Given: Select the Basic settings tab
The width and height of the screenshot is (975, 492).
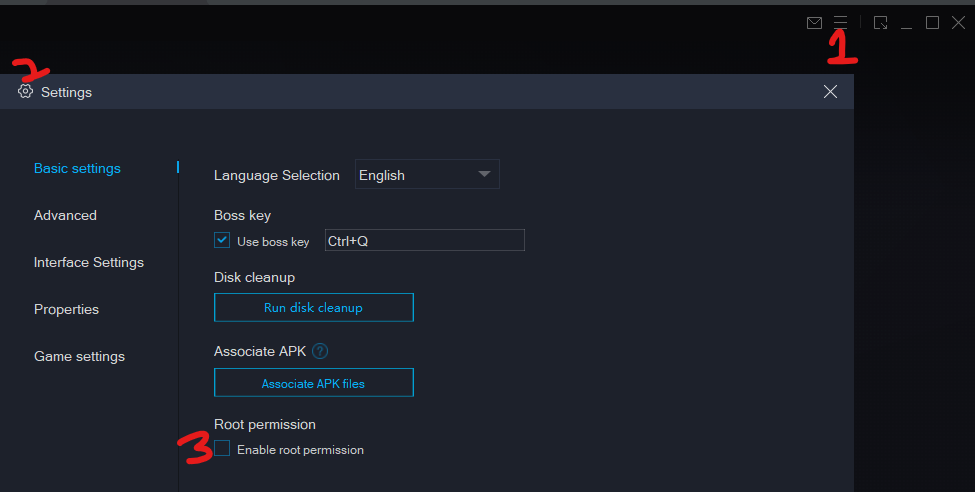Looking at the screenshot, I should (x=77, y=168).
